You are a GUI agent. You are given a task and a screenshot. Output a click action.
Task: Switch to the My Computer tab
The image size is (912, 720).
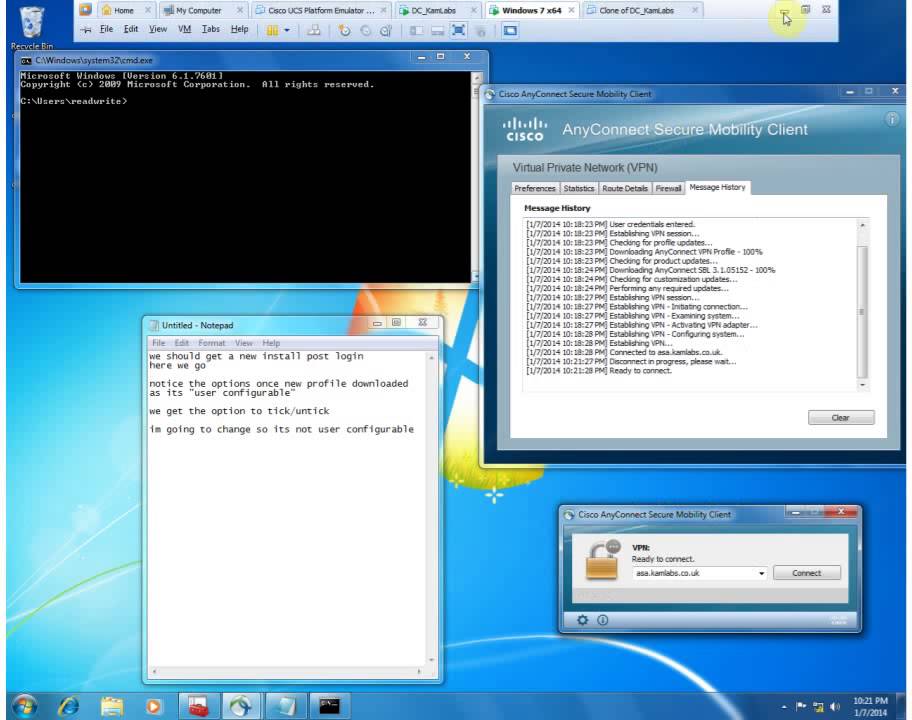pos(199,10)
